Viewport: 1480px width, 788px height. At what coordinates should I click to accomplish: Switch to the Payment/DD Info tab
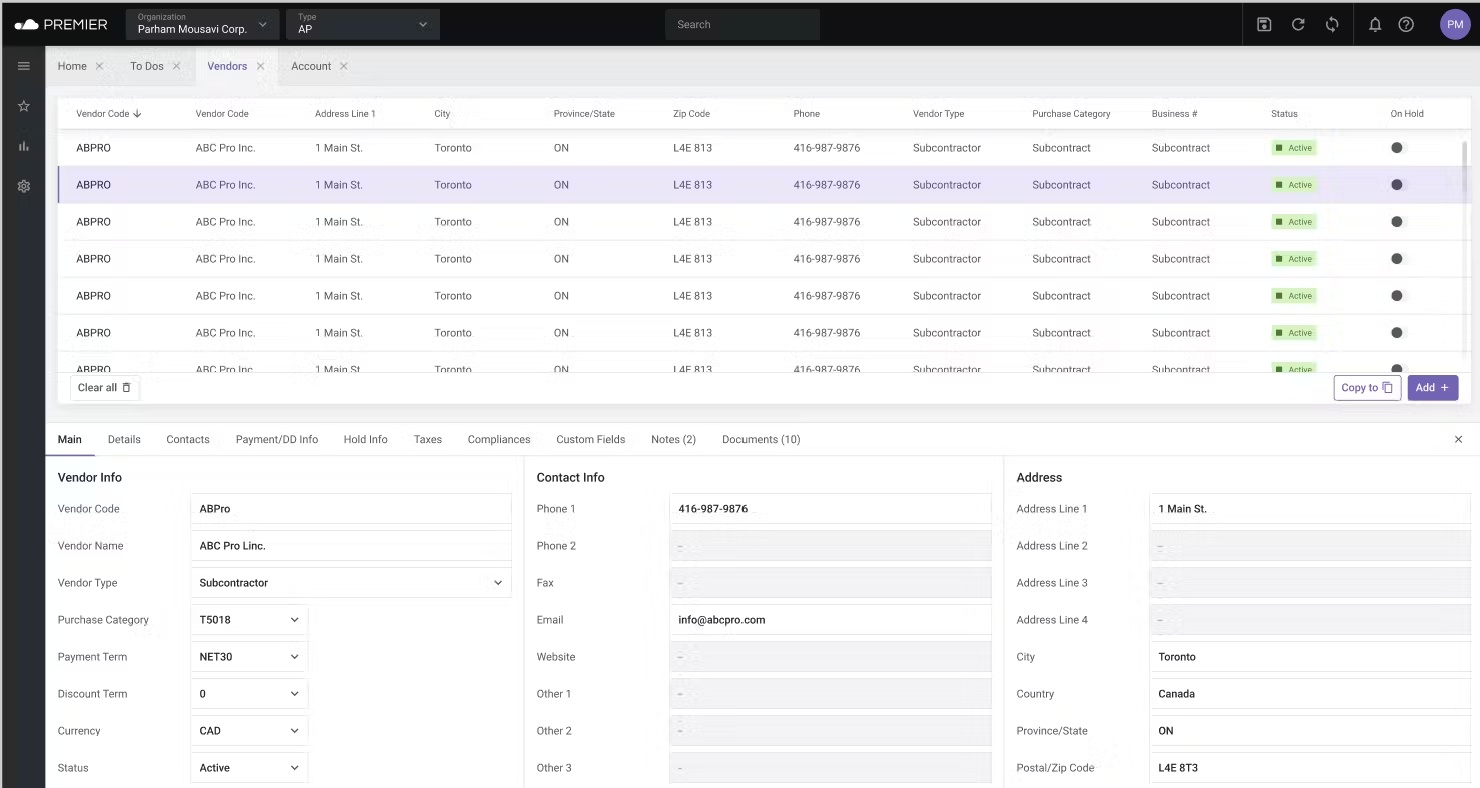(277, 439)
